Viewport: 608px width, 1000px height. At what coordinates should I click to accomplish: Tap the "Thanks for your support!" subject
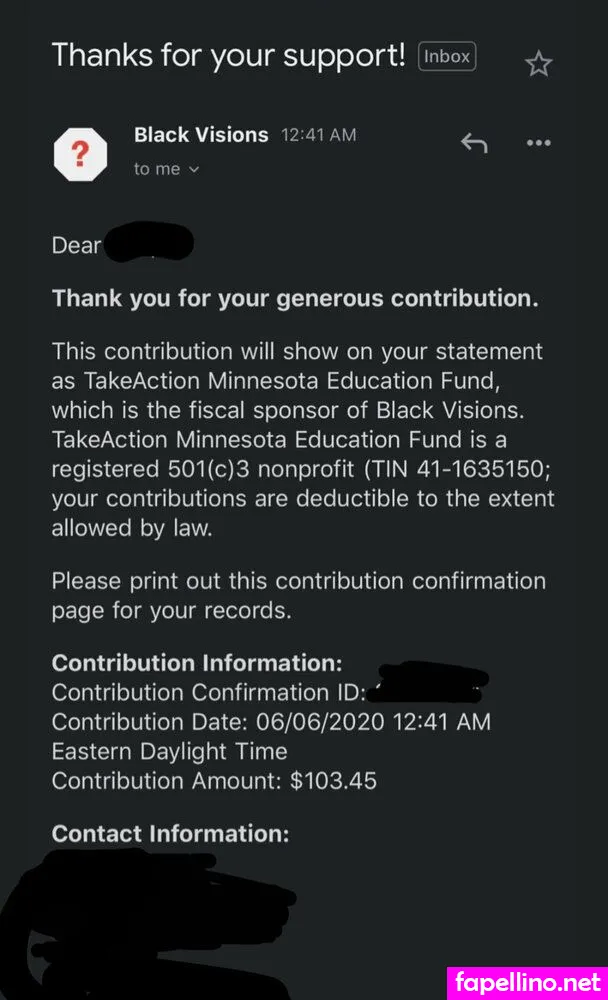click(x=227, y=55)
